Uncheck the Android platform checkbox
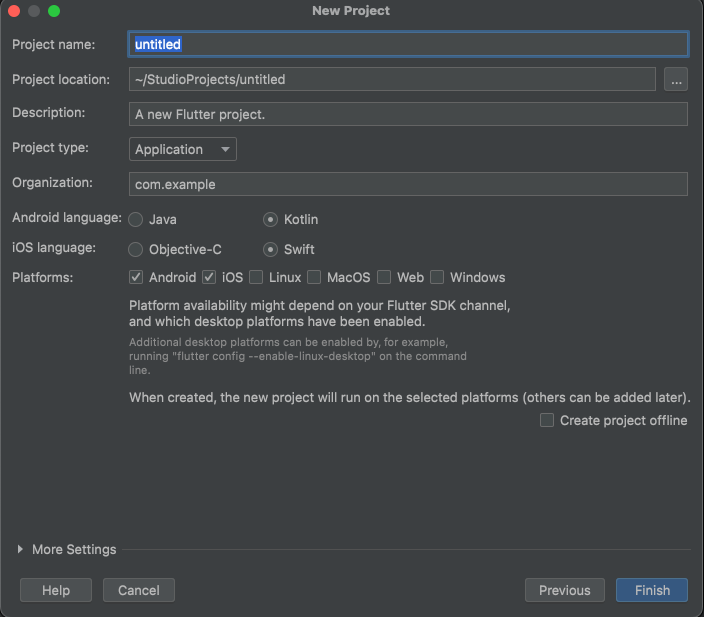The width and height of the screenshot is (704, 617). pos(136,277)
